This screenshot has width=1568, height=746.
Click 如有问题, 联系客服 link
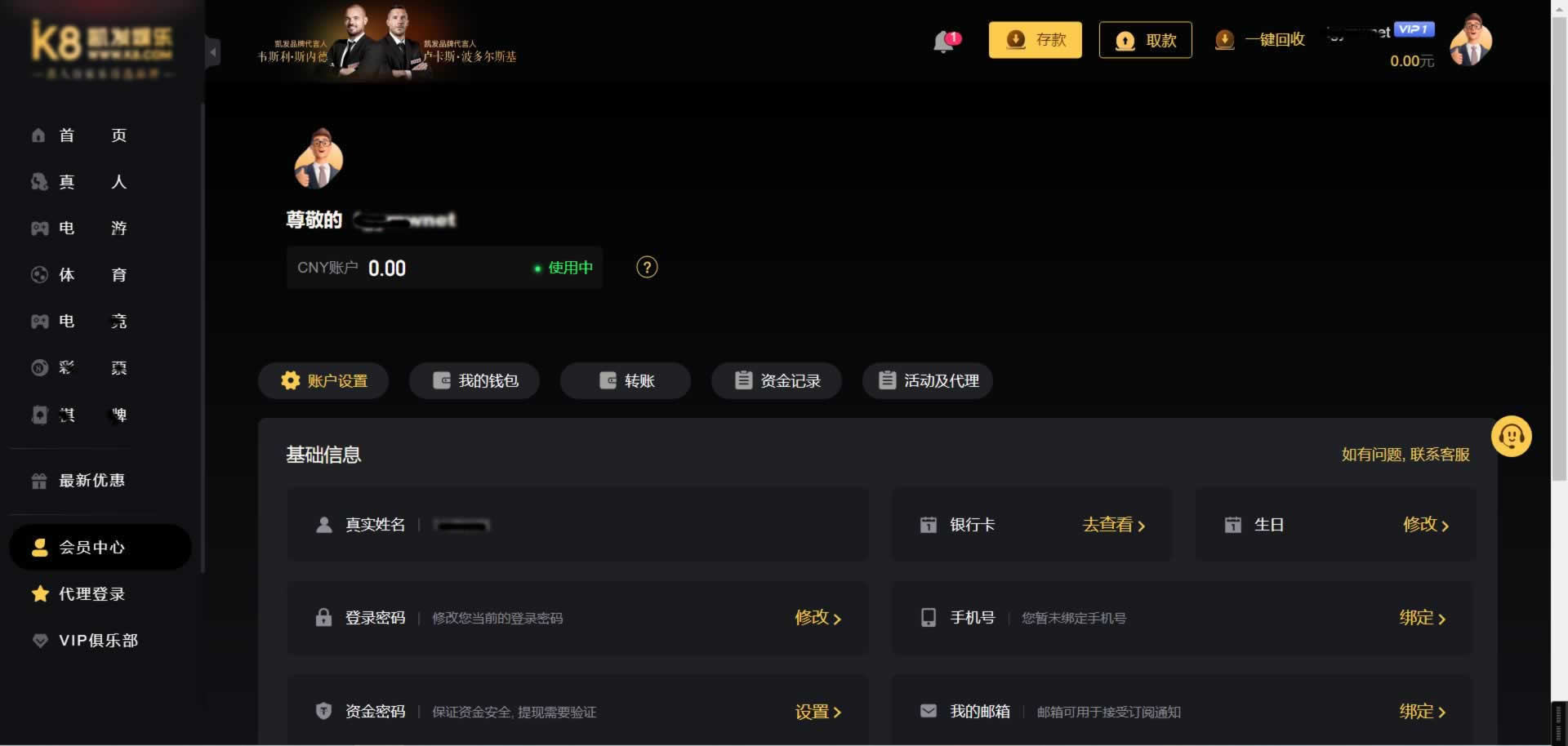click(x=1405, y=455)
